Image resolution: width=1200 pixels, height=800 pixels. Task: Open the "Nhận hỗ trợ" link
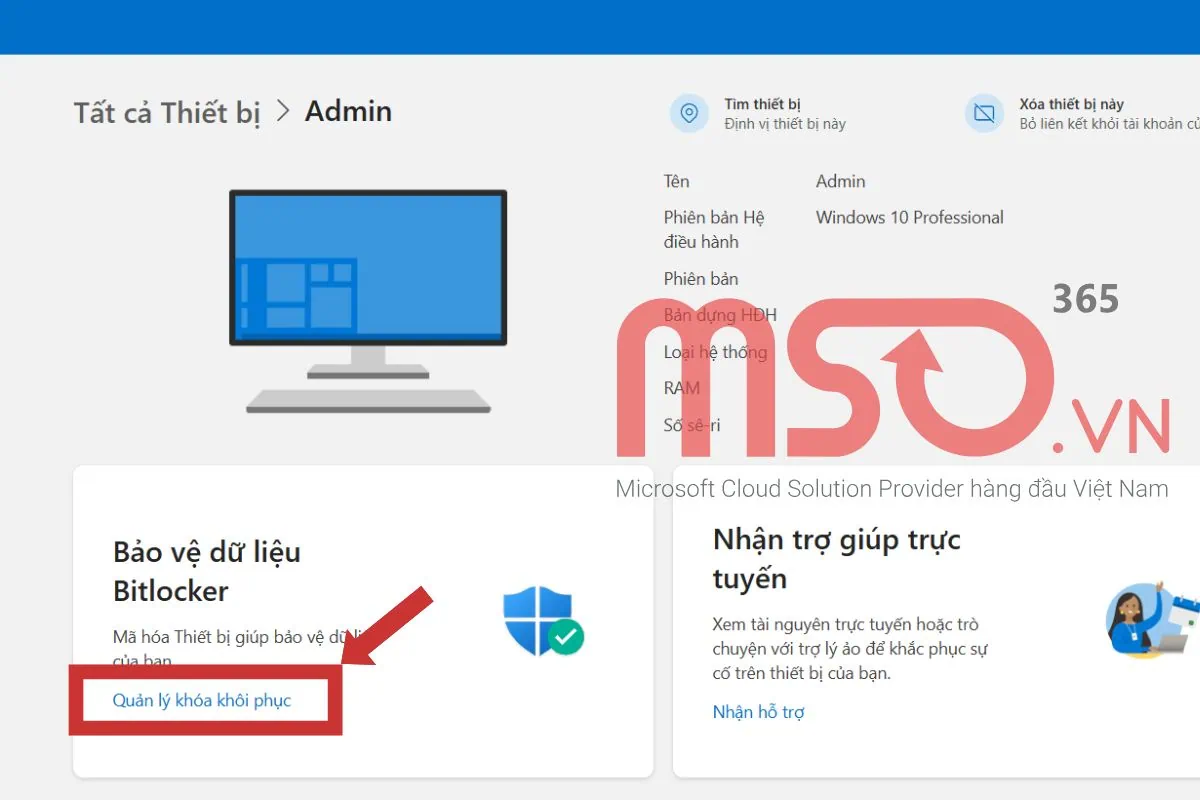pos(758,712)
